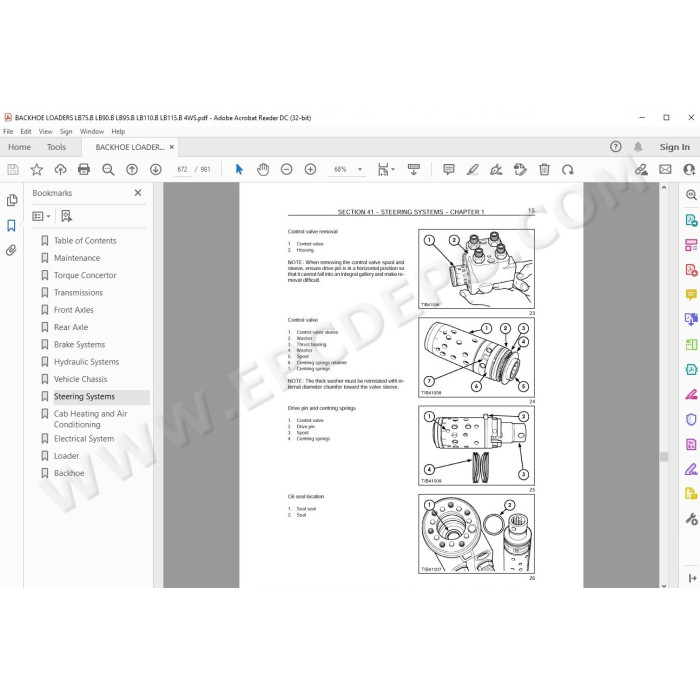Open the Protect shield tool in right pane
Viewport: 700px width, 700px height.
coord(691,420)
